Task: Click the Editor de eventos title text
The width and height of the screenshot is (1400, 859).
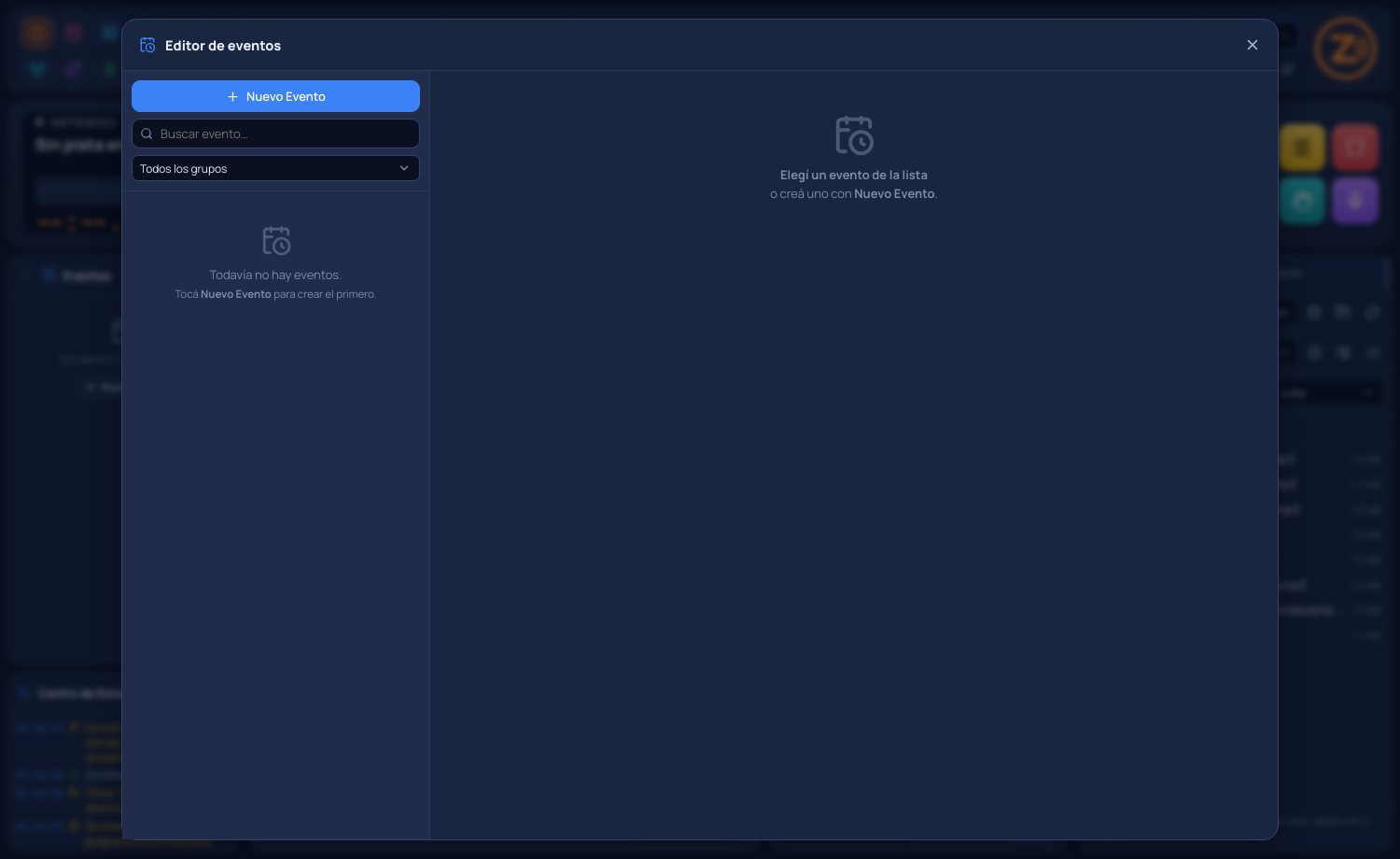Action: (223, 46)
